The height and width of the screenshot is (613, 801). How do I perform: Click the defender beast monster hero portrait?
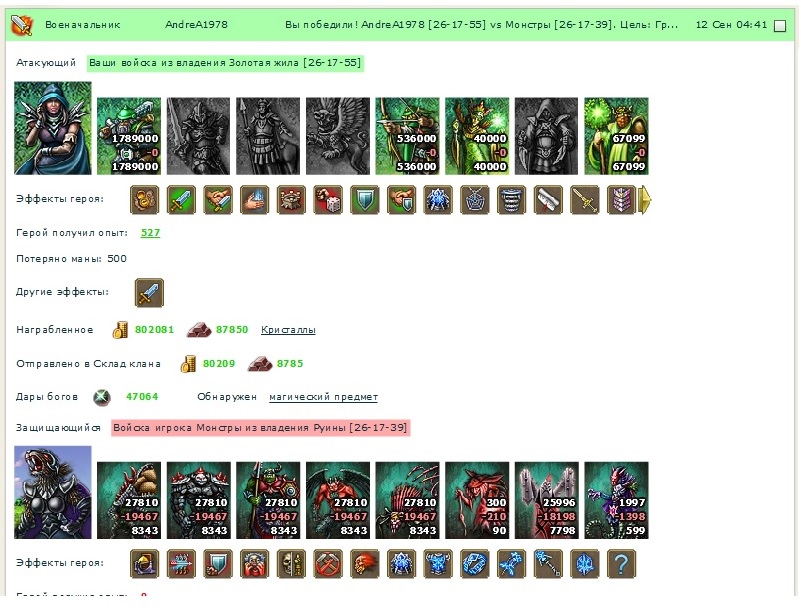tap(53, 492)
